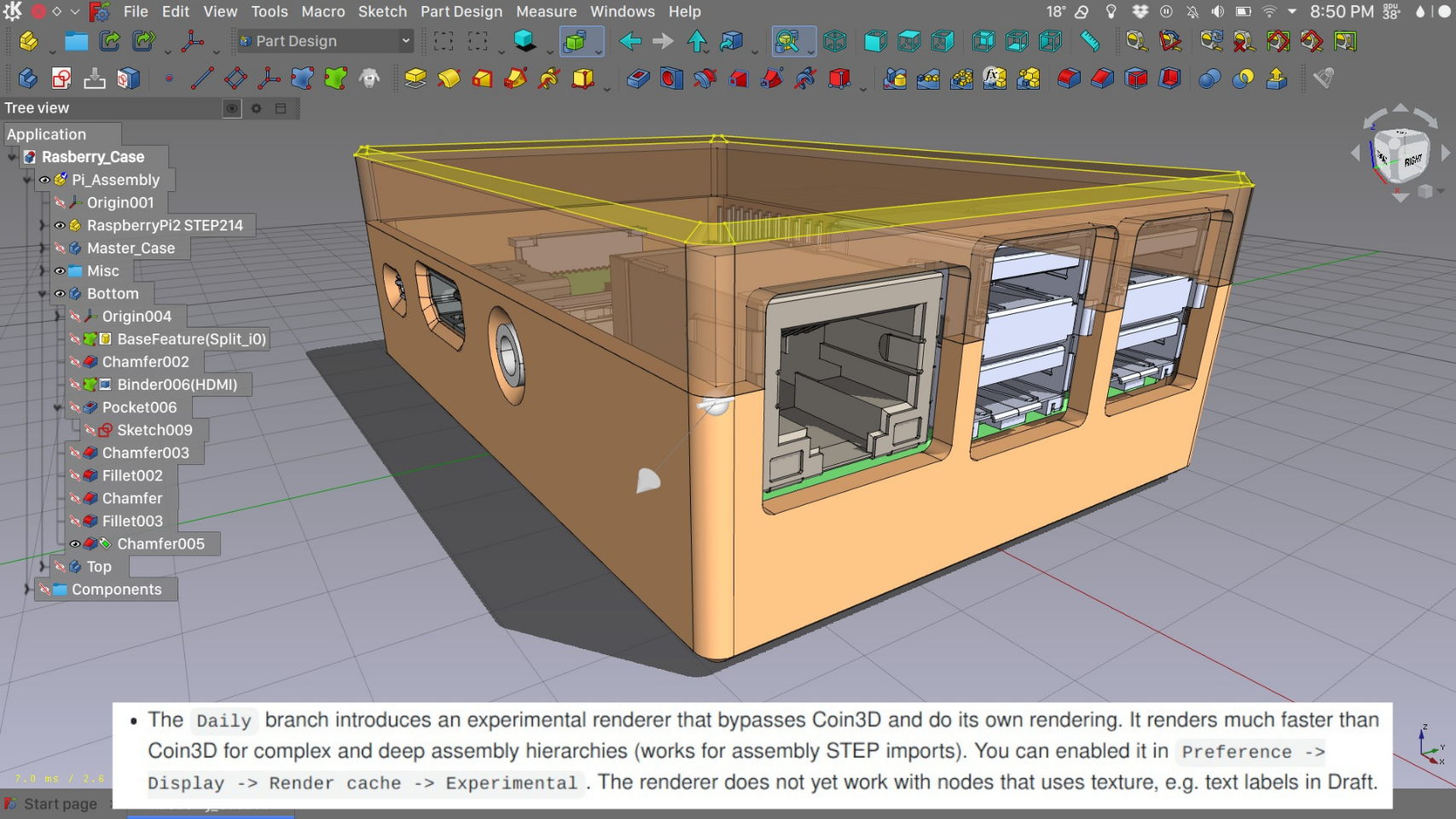Open the Sketch menu
This screenshot has height=819, width=1456.
(x=381, y=12)
